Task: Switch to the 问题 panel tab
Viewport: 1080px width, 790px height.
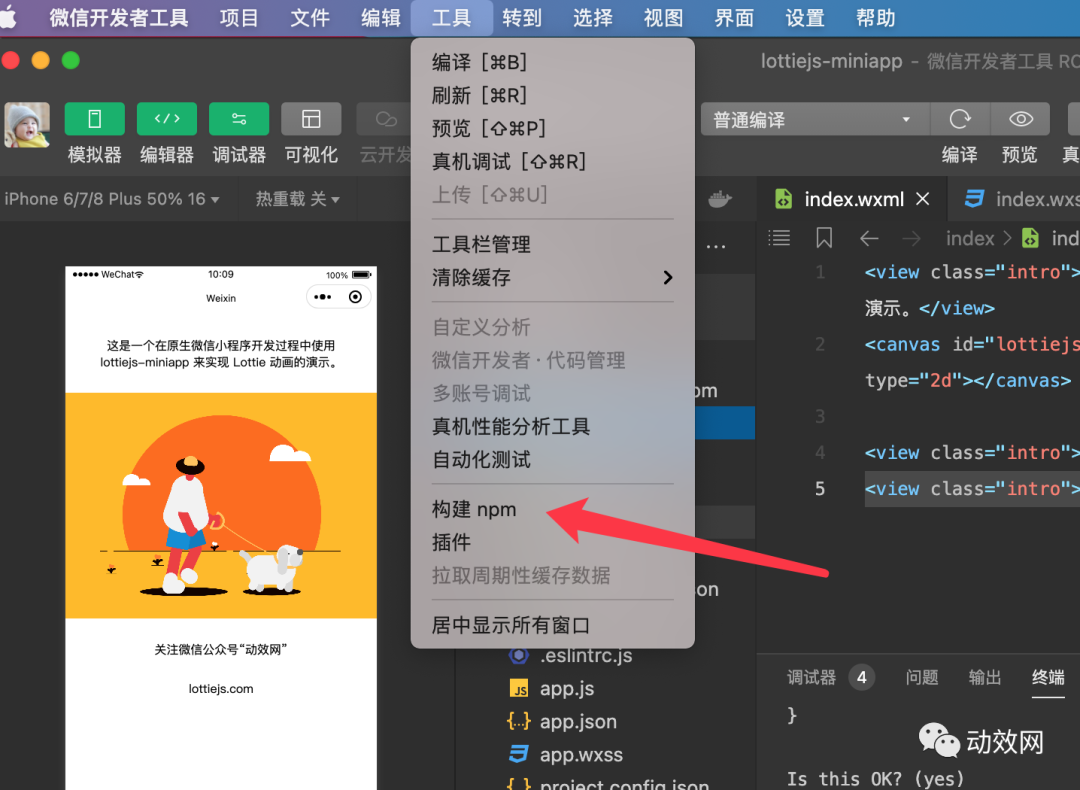Action: (922, 678)
